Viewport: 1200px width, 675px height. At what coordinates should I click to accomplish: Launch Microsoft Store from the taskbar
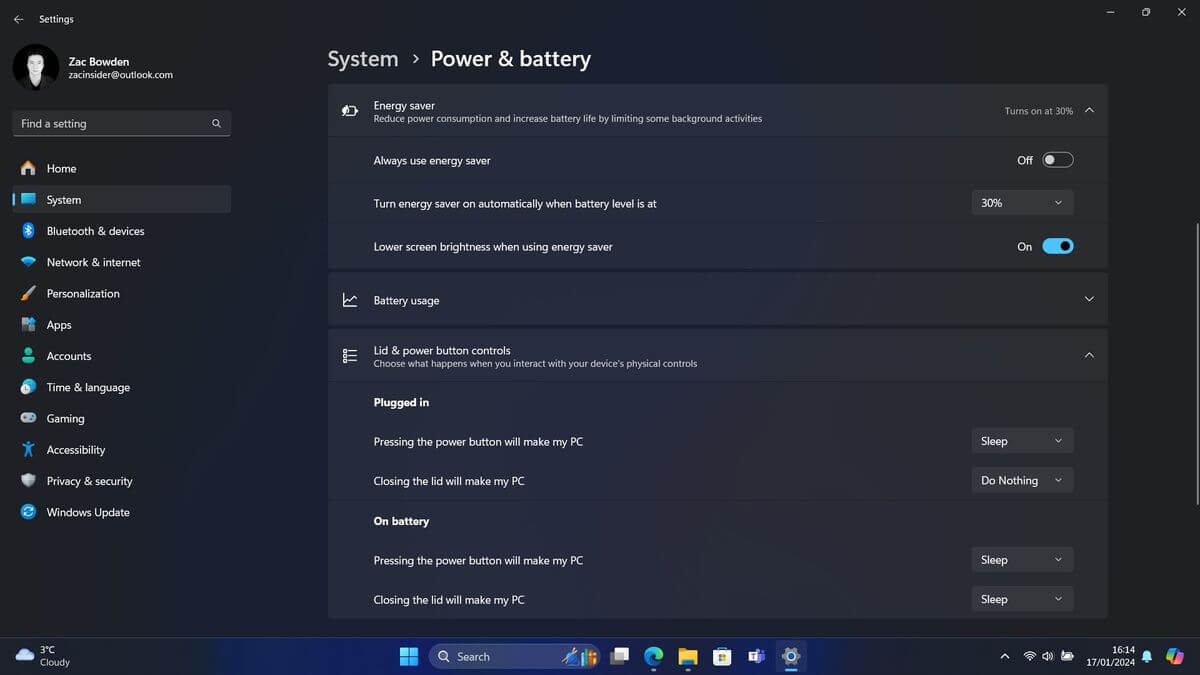click(x=722, y=656)
